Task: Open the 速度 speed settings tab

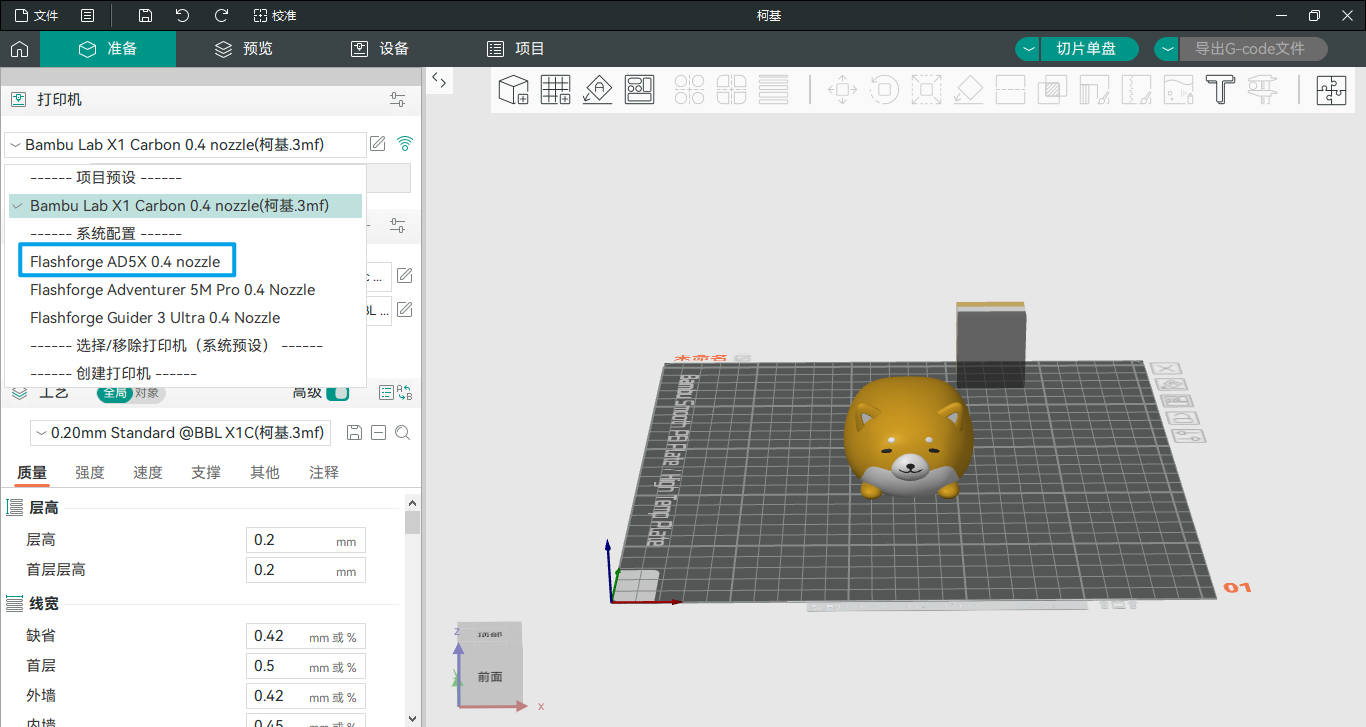Action: (x=148, y=472)
